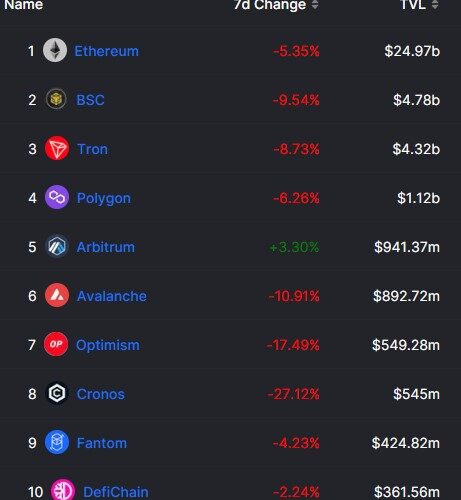Open the Cronos chain link
The width and height of the screenshot is (461, 500).
tap(101, 394)
